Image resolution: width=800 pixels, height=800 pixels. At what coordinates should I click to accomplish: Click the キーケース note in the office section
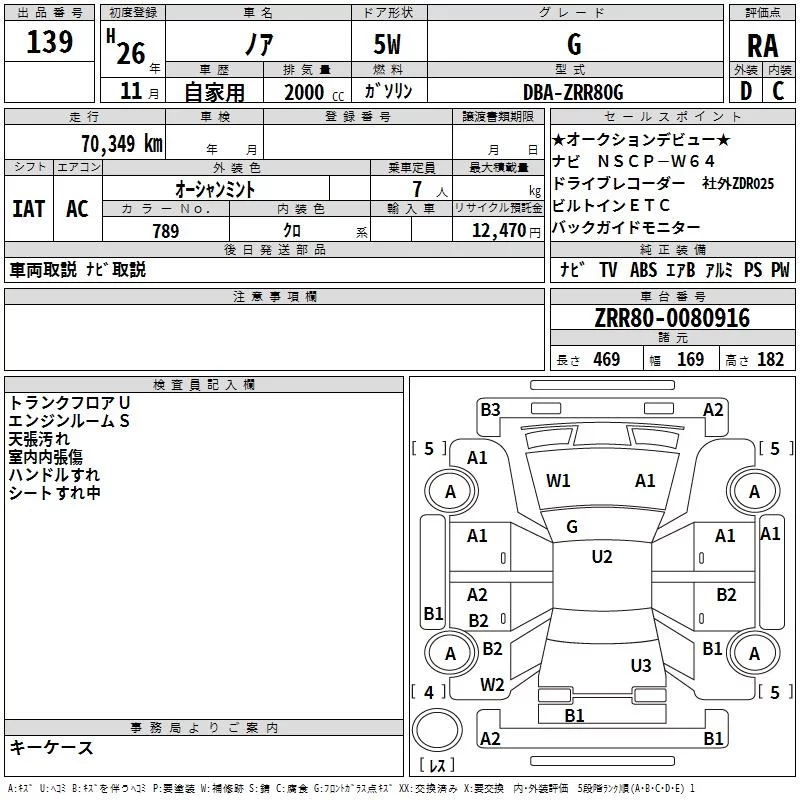pos(52,748)
